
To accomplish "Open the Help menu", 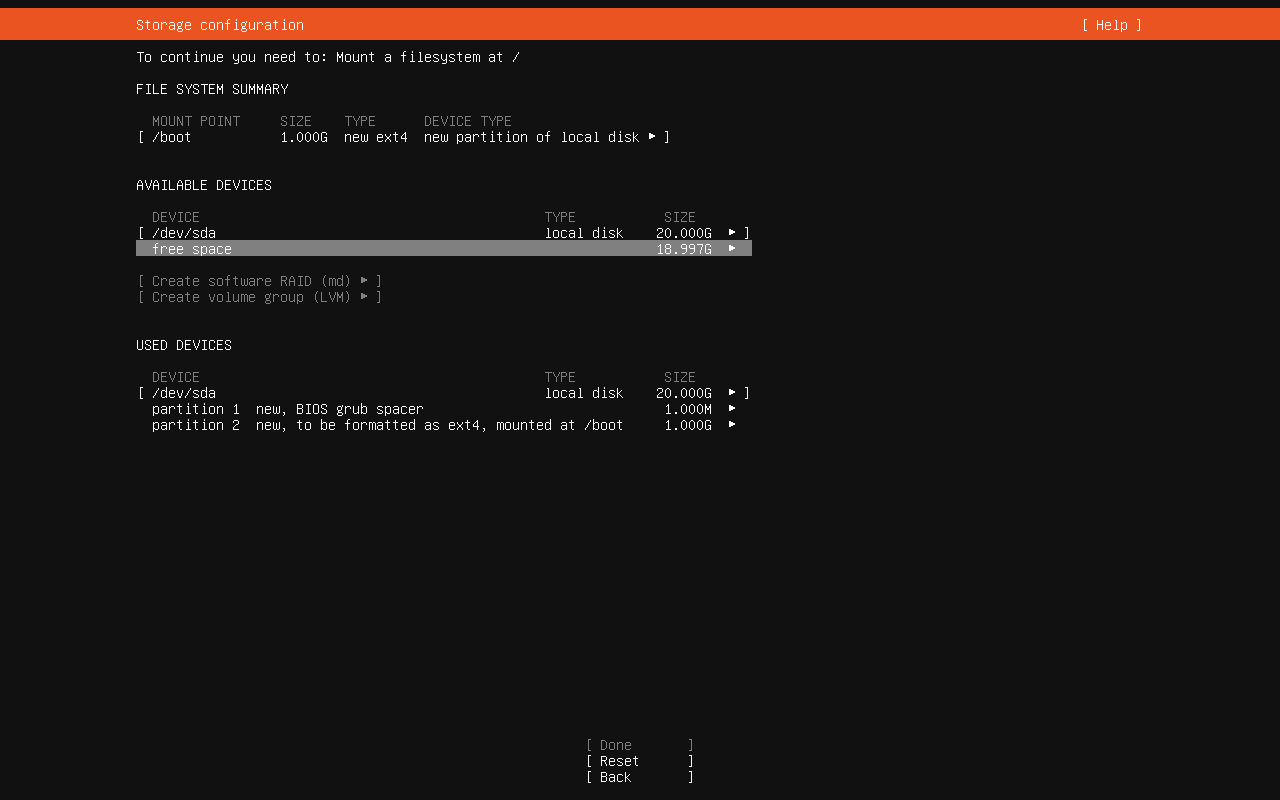I will coord(1111,25).
